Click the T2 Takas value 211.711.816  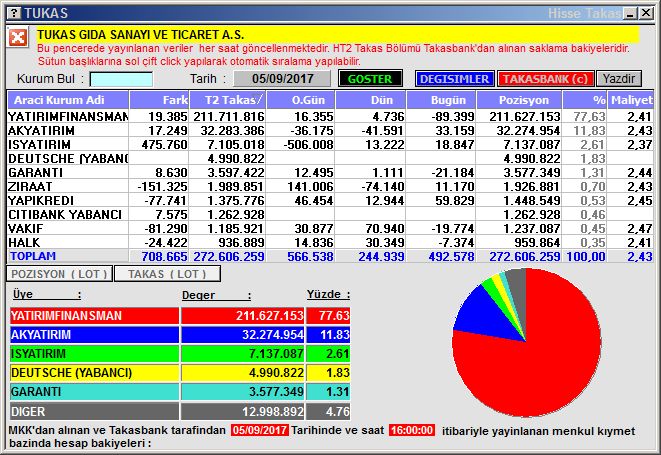click(229, 116)
